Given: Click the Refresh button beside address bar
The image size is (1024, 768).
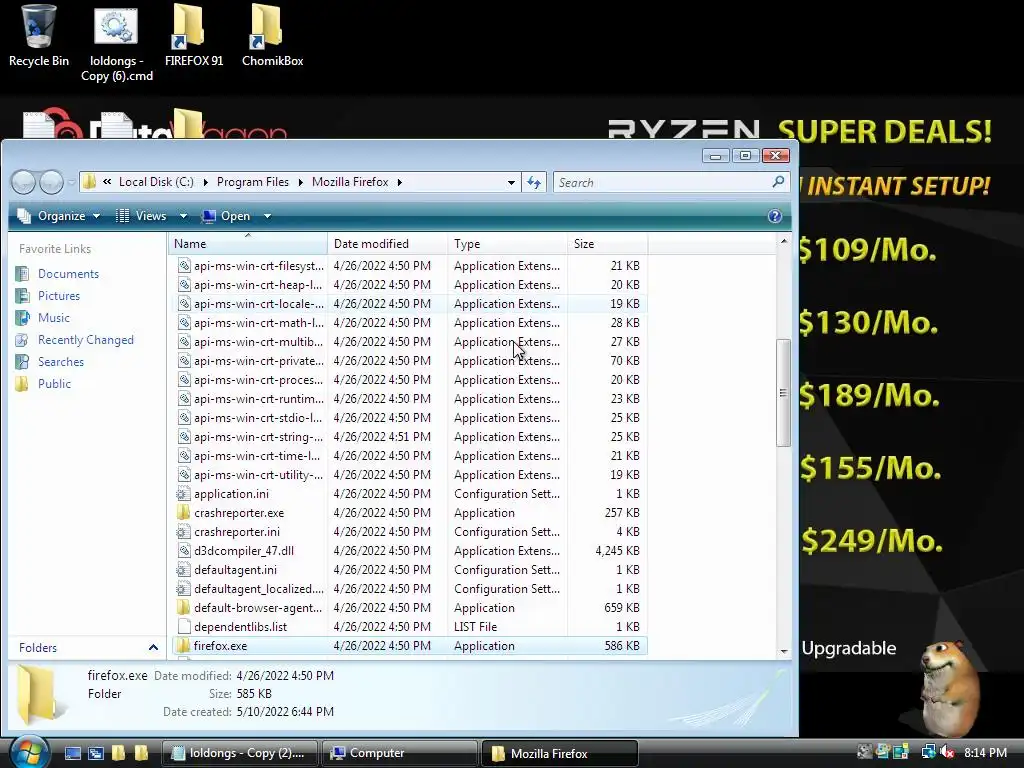Looking at the screenshot, I should tap(534, 182).
